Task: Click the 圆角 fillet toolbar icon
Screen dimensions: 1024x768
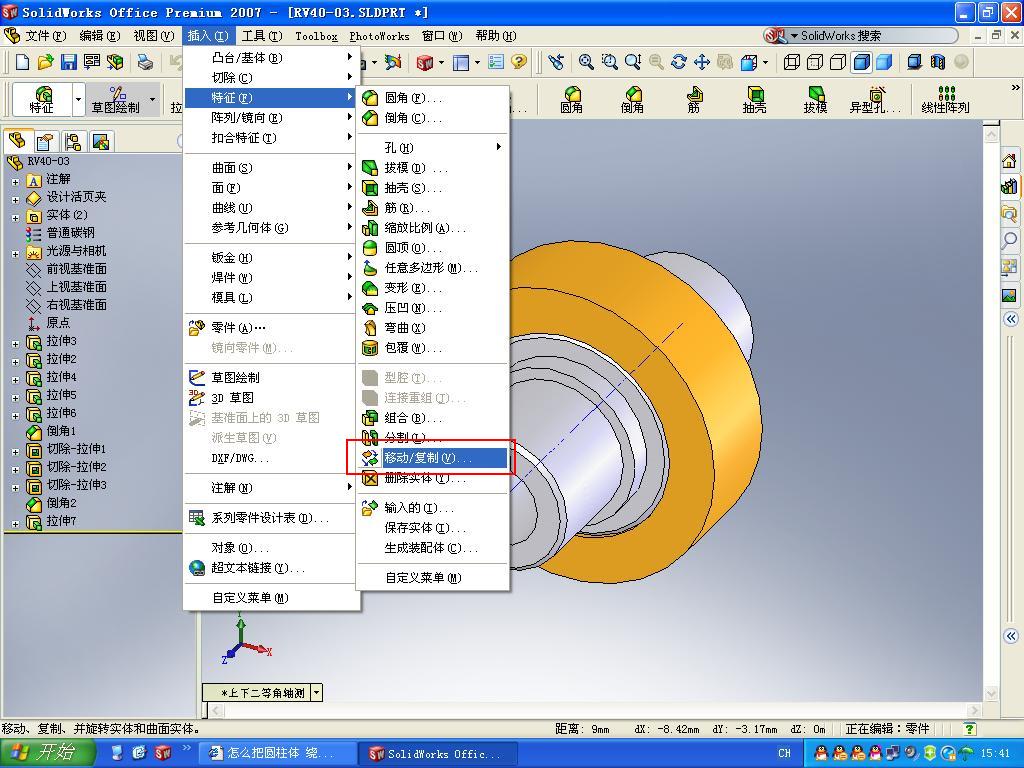Action: click(571, 100)
